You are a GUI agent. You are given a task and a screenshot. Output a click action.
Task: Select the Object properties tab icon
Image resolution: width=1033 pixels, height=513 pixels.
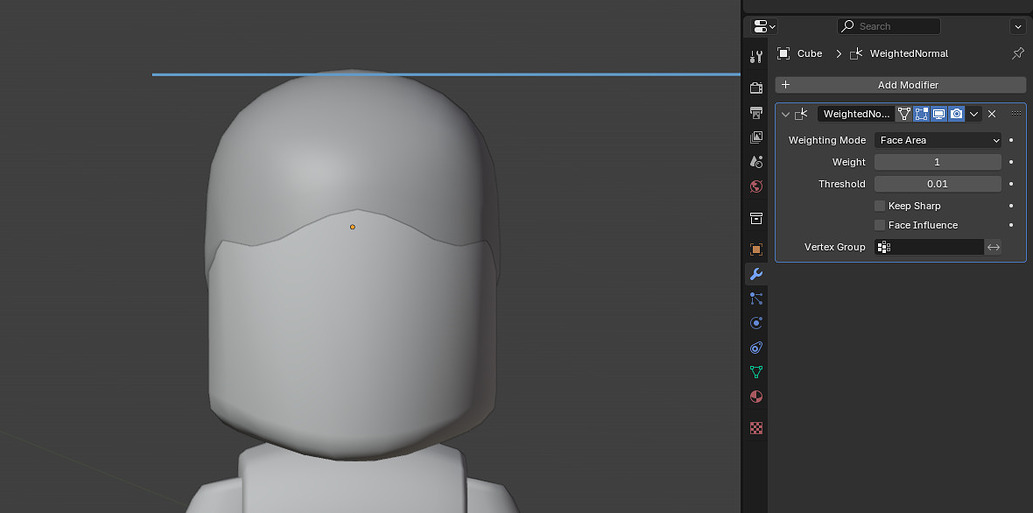point(756,249)
